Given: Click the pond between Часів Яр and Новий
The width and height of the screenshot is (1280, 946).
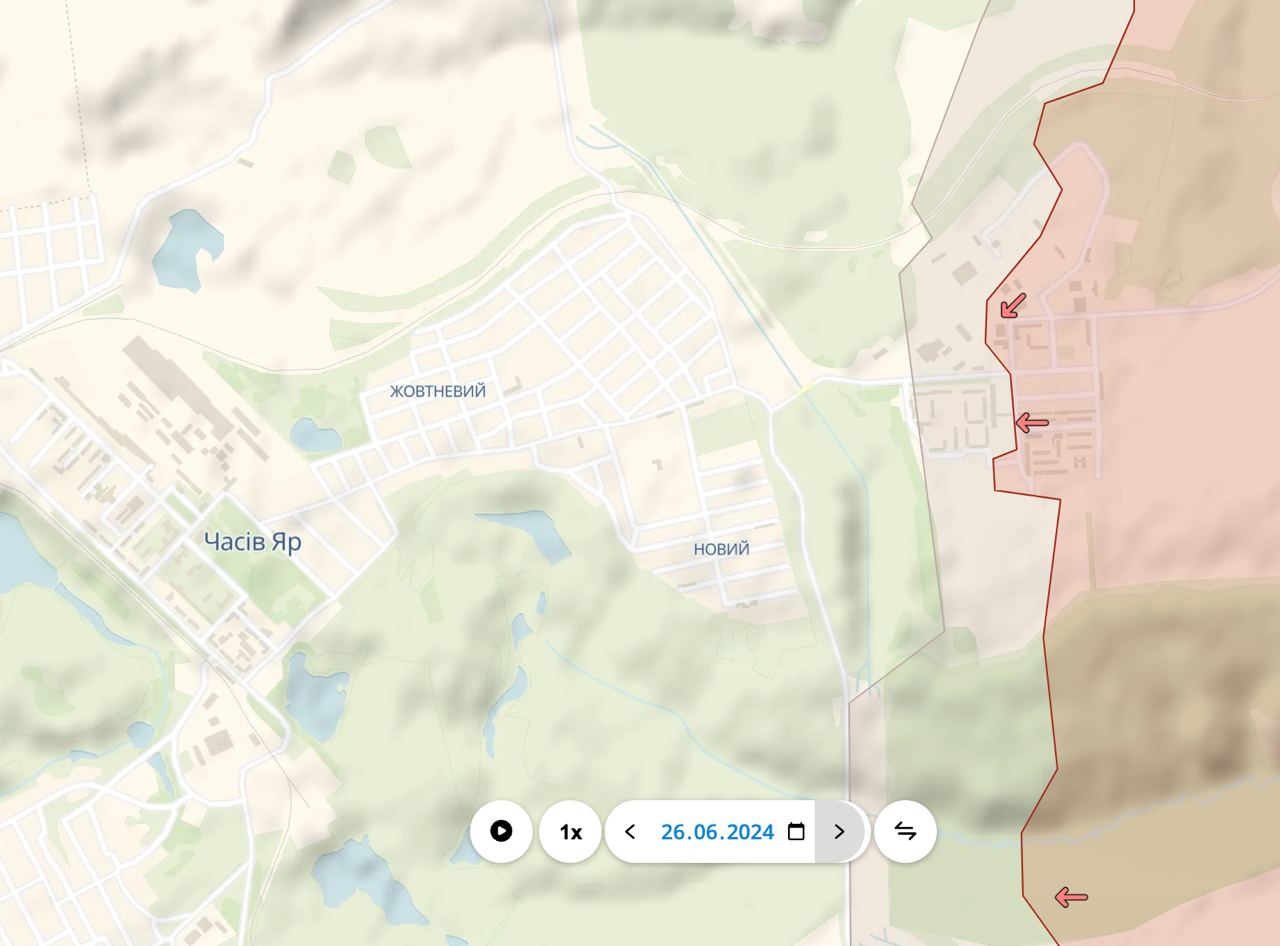Looking at the screenshot, I should (522, 534).
